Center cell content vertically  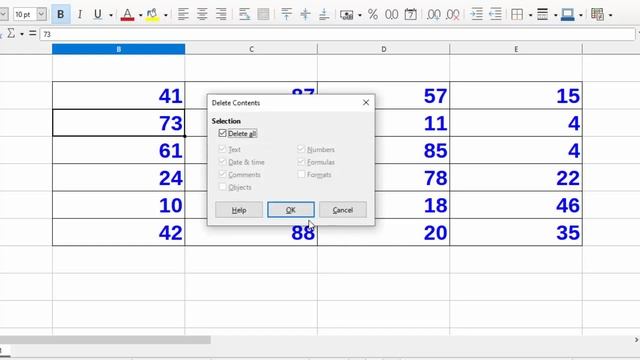305,15
